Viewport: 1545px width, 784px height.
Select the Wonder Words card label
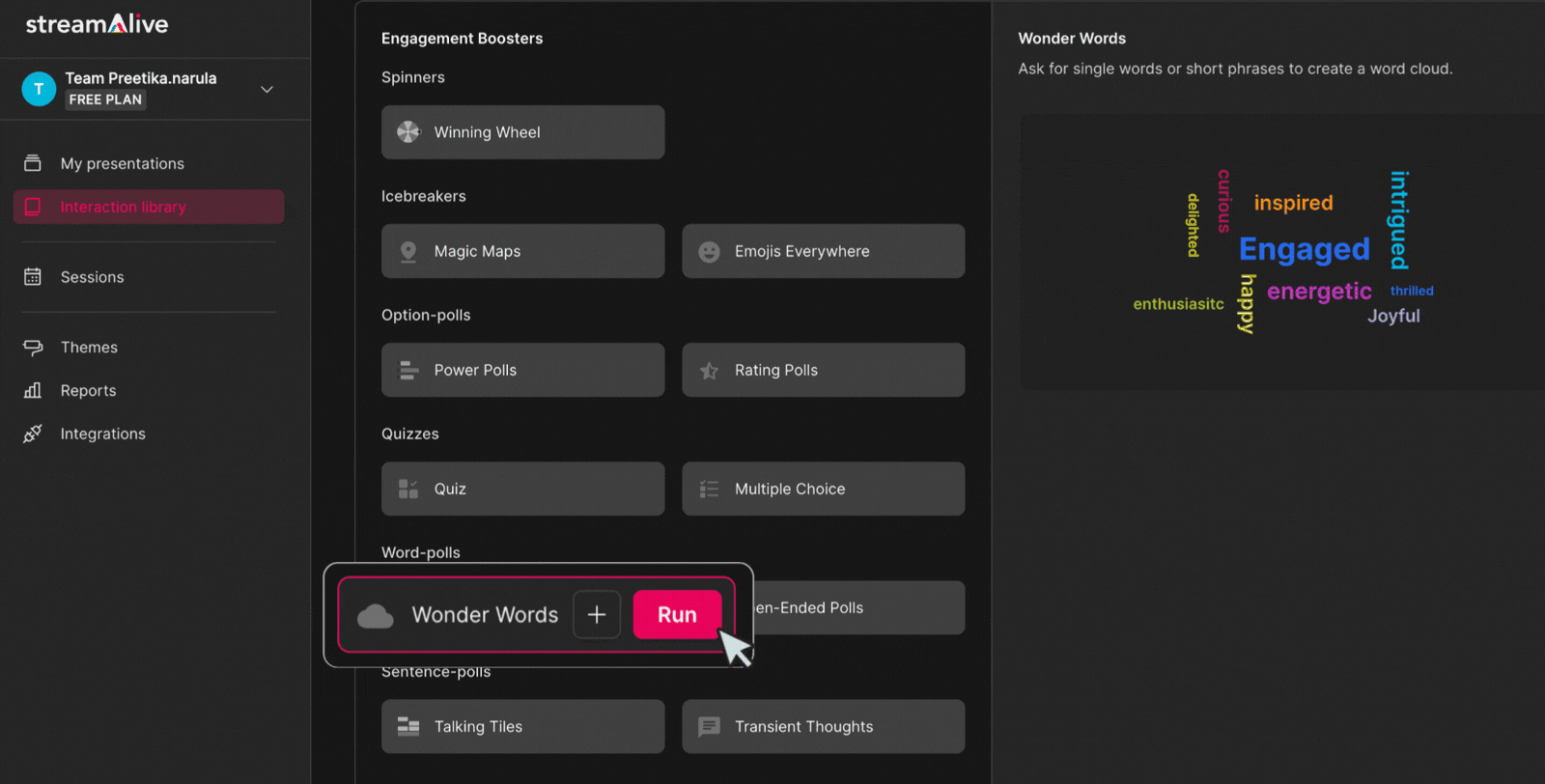coord(485,615)
